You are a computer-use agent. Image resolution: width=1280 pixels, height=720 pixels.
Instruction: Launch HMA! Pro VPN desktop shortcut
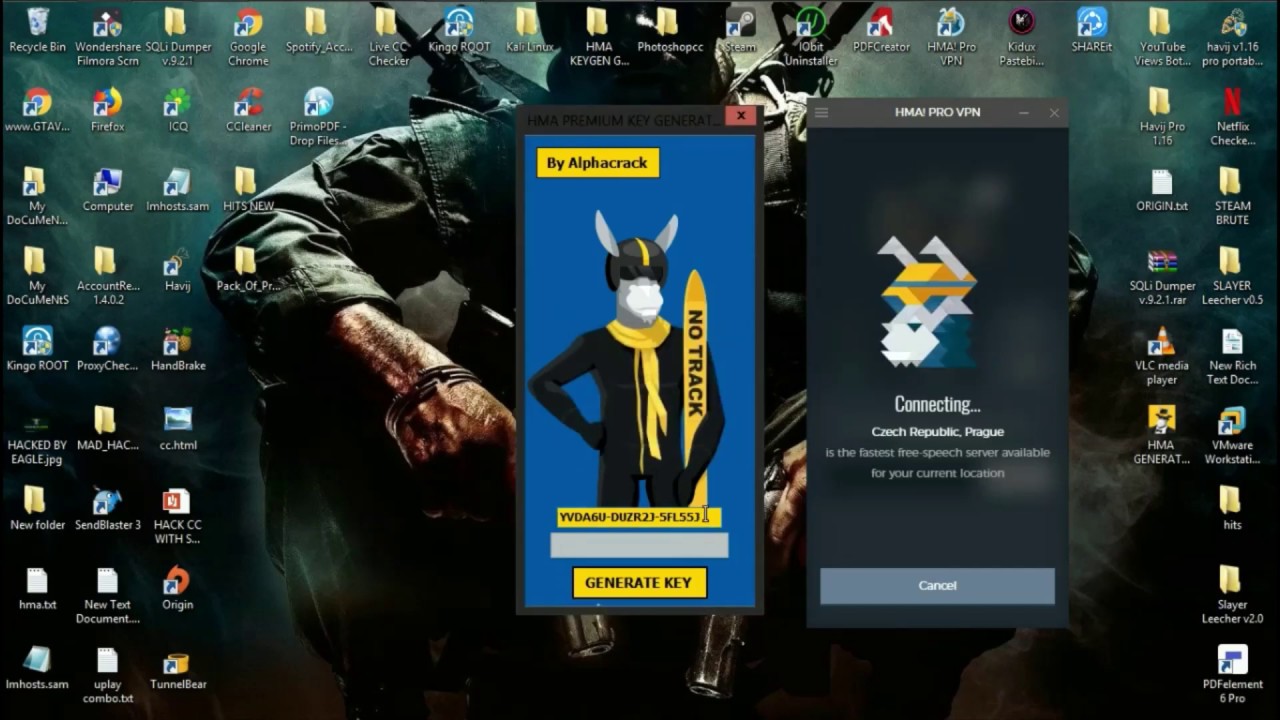coord(951,37)
